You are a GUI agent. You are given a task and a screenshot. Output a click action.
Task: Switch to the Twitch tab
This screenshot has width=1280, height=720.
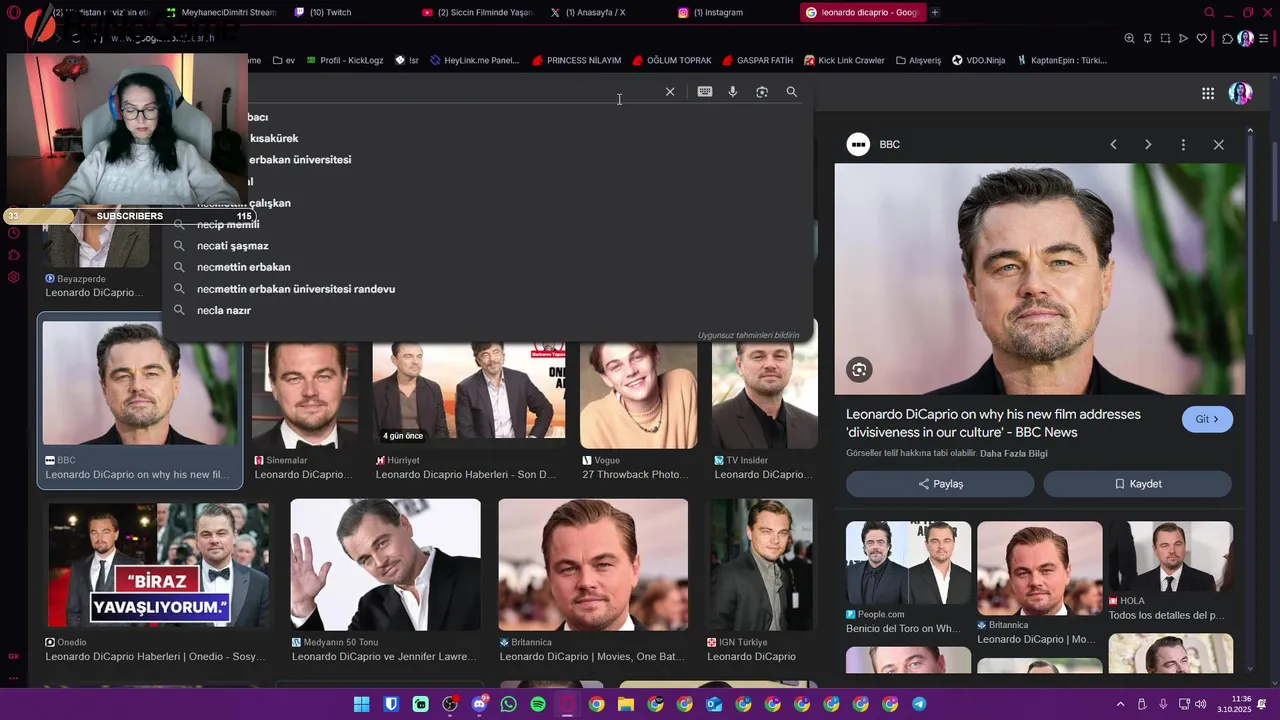tap(330, 12)
